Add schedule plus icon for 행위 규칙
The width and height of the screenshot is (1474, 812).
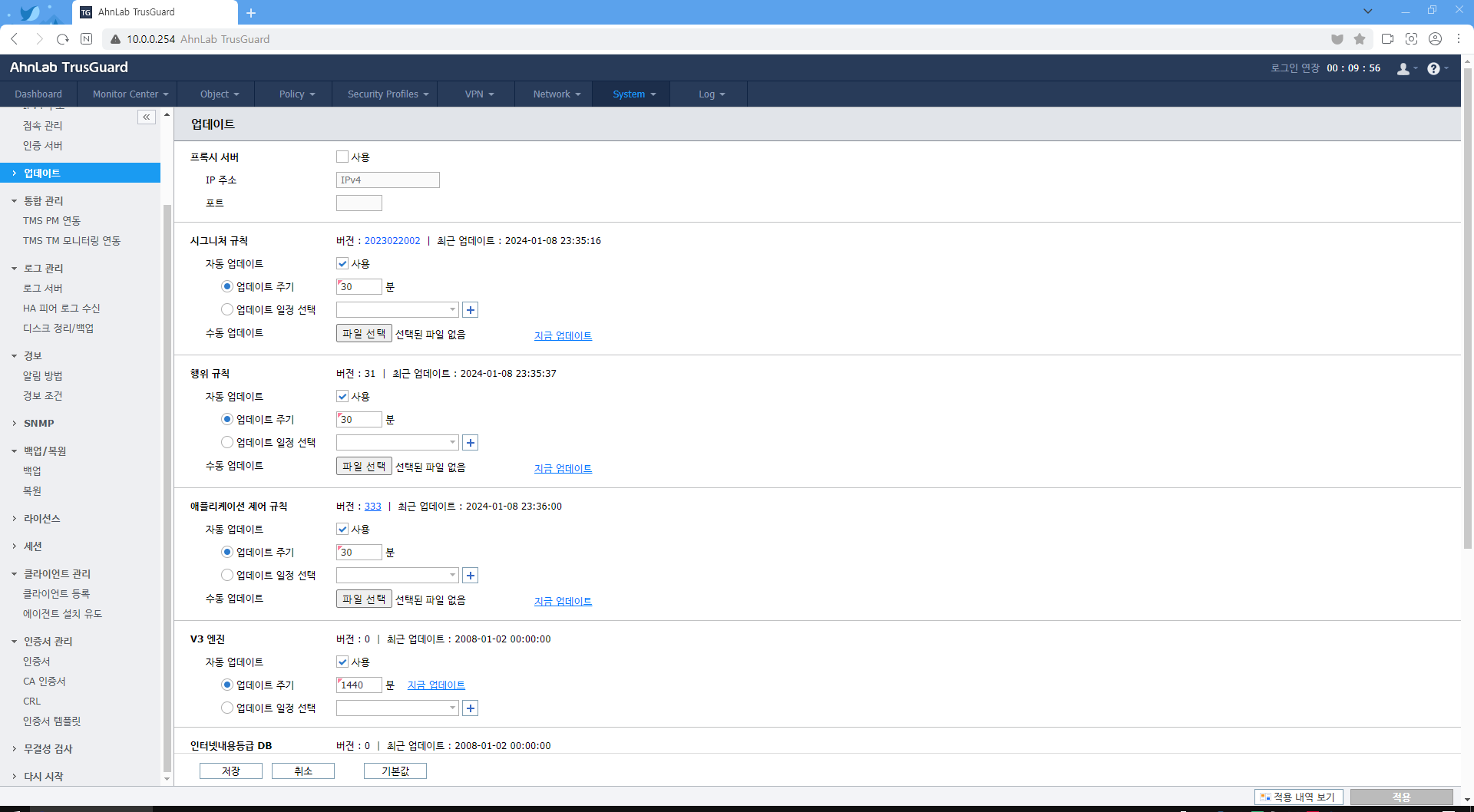pyautogui.click(x=471, y=443)
